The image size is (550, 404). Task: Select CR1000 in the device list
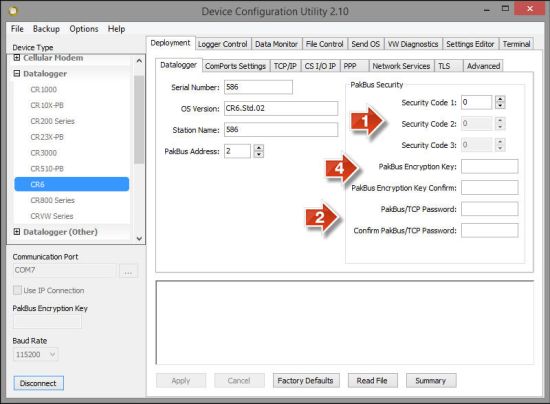(43, 89)
